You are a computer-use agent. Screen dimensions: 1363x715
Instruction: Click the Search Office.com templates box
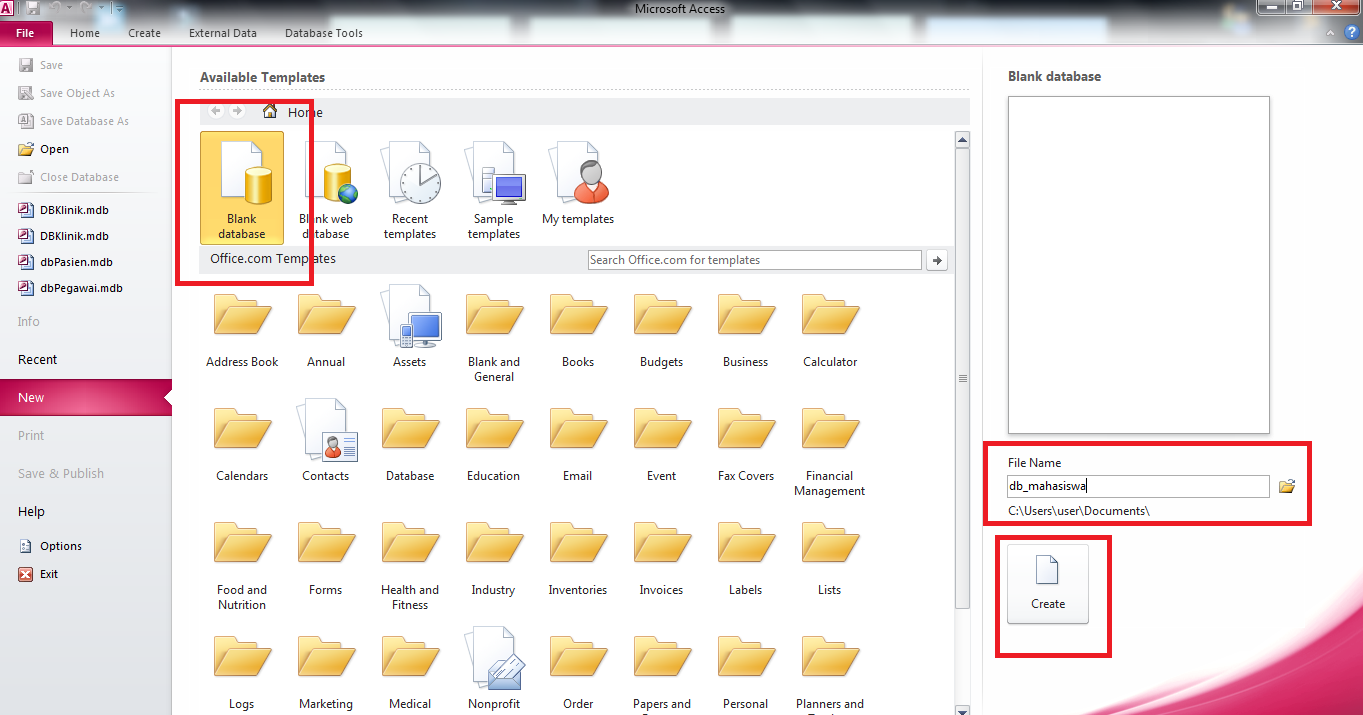(x=755, y=260)
